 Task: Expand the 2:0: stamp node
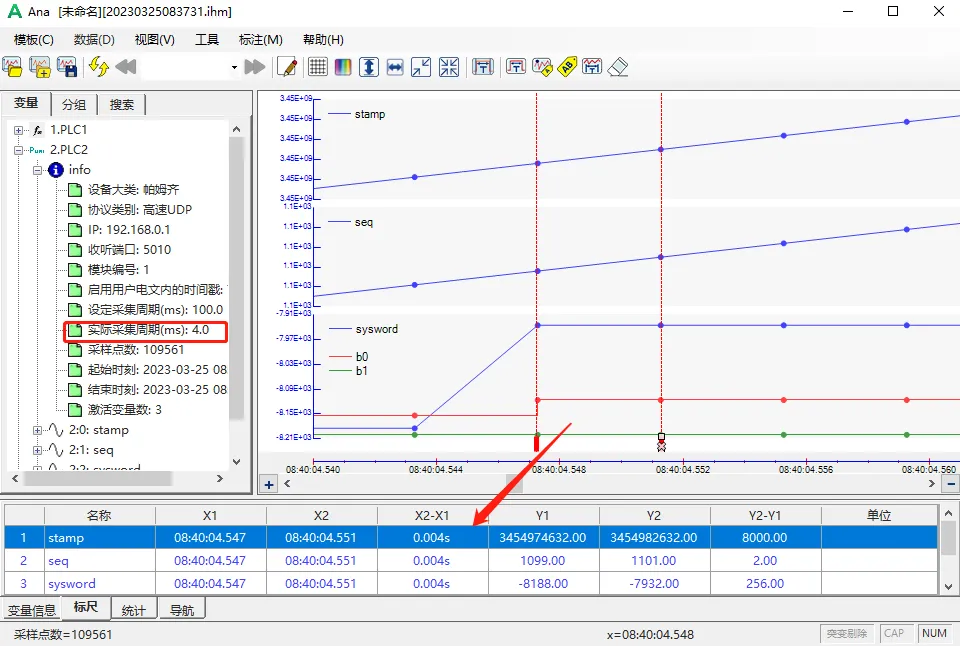click(x=37, y=430)
